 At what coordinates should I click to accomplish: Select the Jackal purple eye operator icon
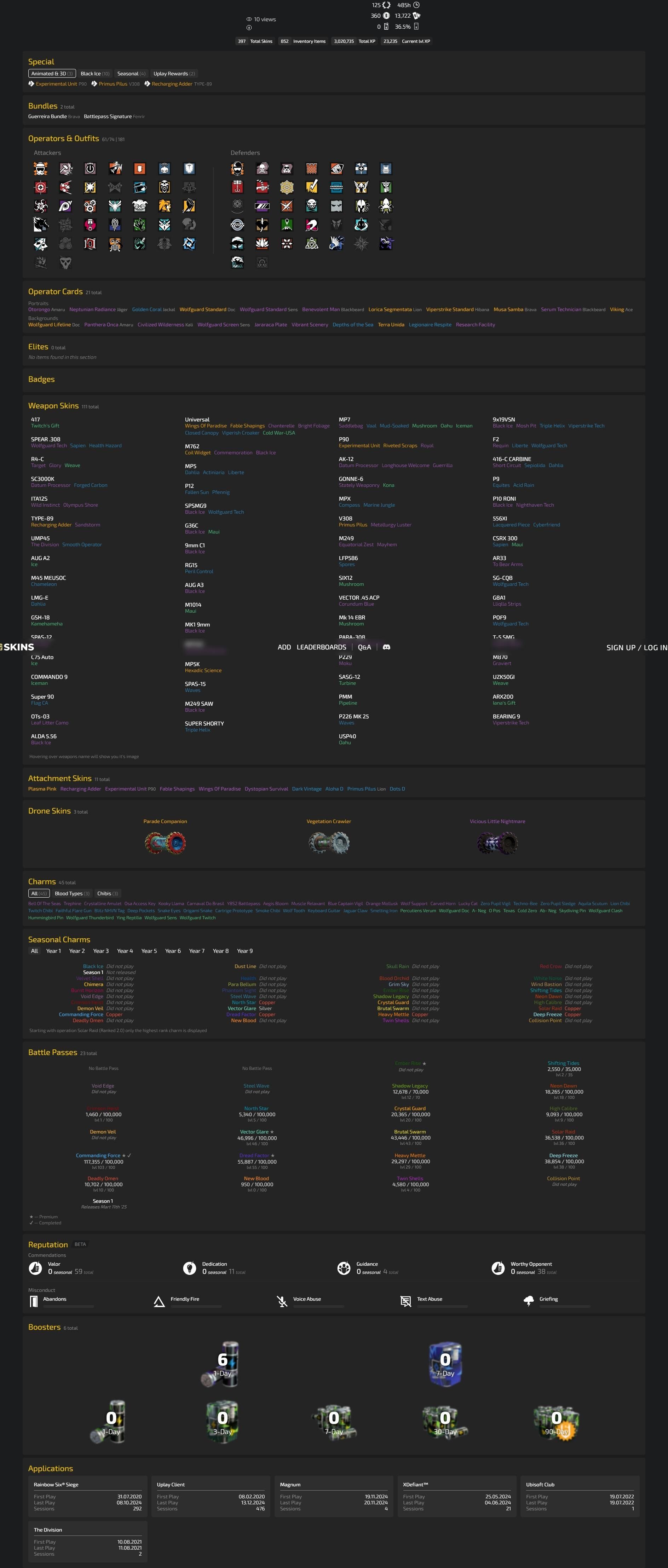[65, 206]
